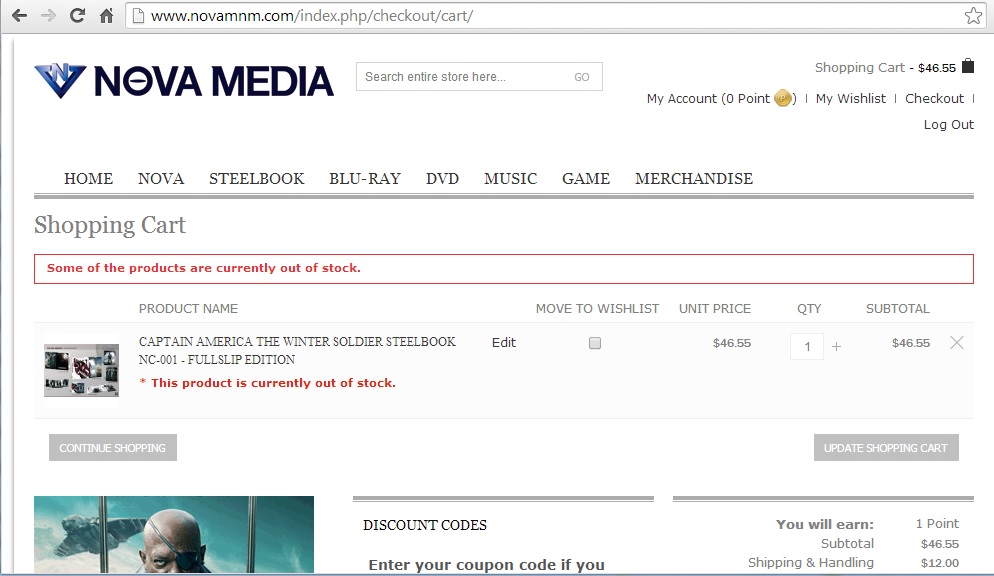Open the MERCHANDISE menu category
994x576 pixels.
694,179
